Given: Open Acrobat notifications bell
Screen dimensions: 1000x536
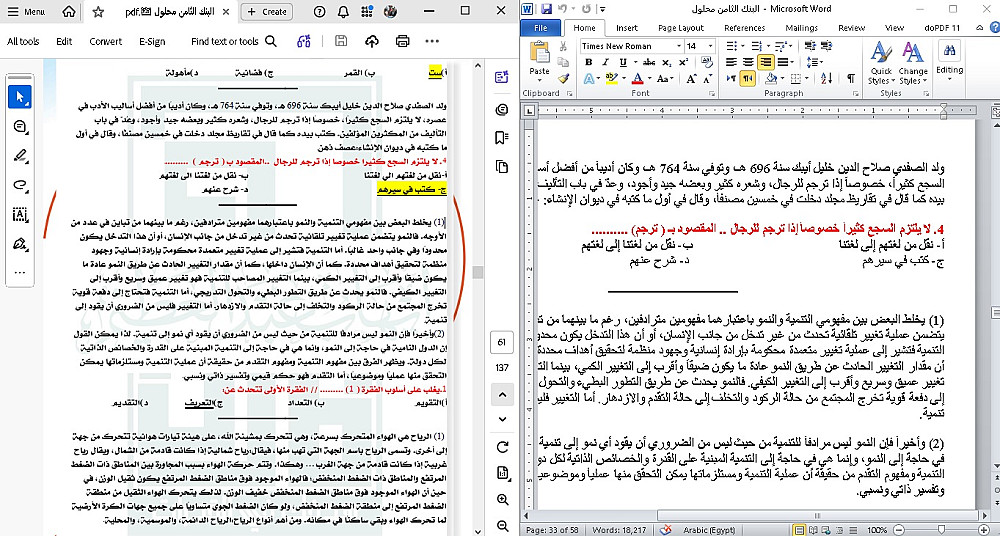Looking at the screenshot, I should coord(343,11).
